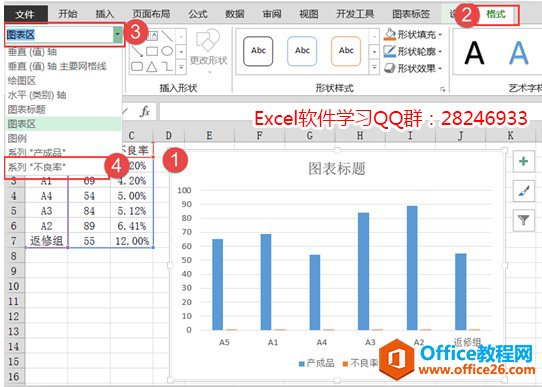Screen dimensions: 542x387
Task: Choose 绘图区 in the element list
Action: (x=21, y=81)
